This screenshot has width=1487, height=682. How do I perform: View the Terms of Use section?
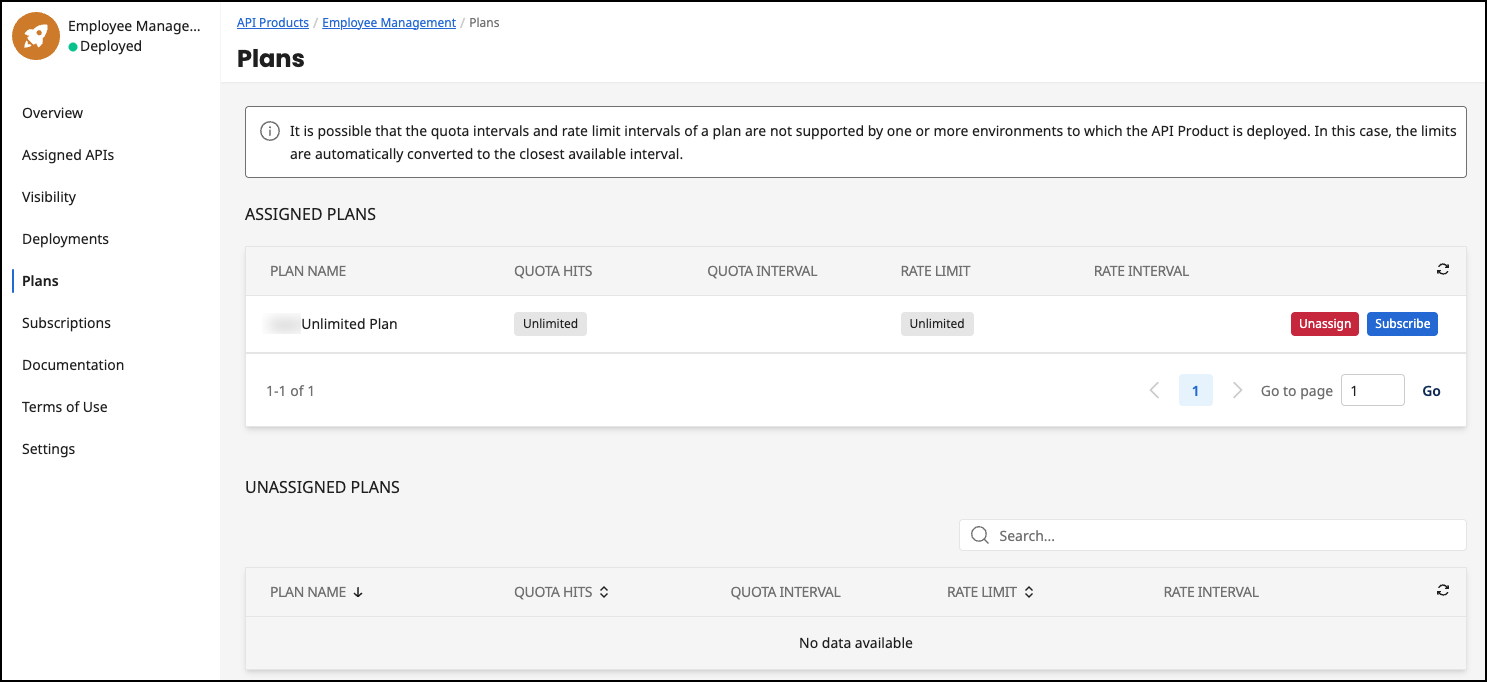pos(64,406)
